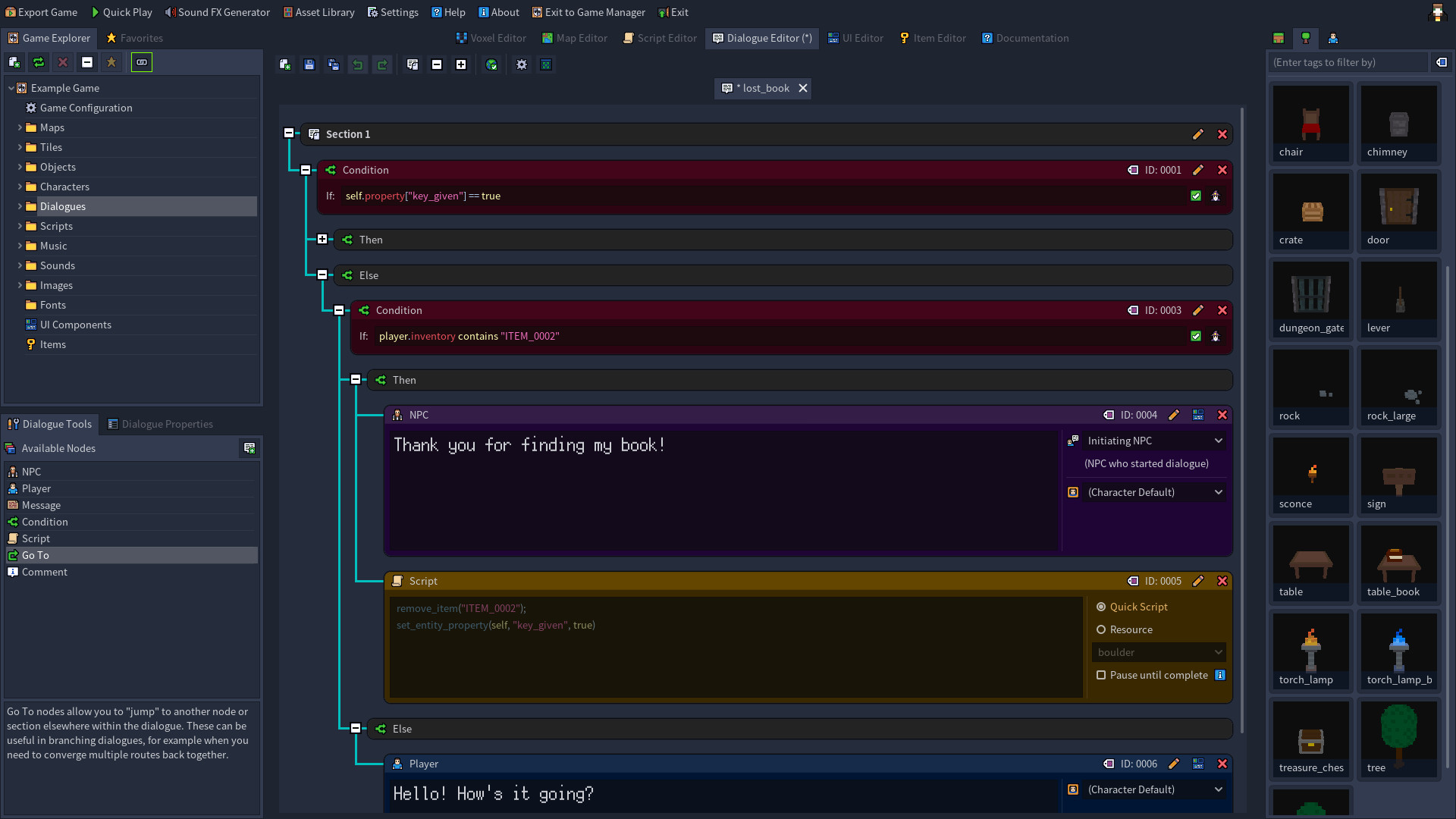Select the treasure chest thumbnail

click(1311, 739)
